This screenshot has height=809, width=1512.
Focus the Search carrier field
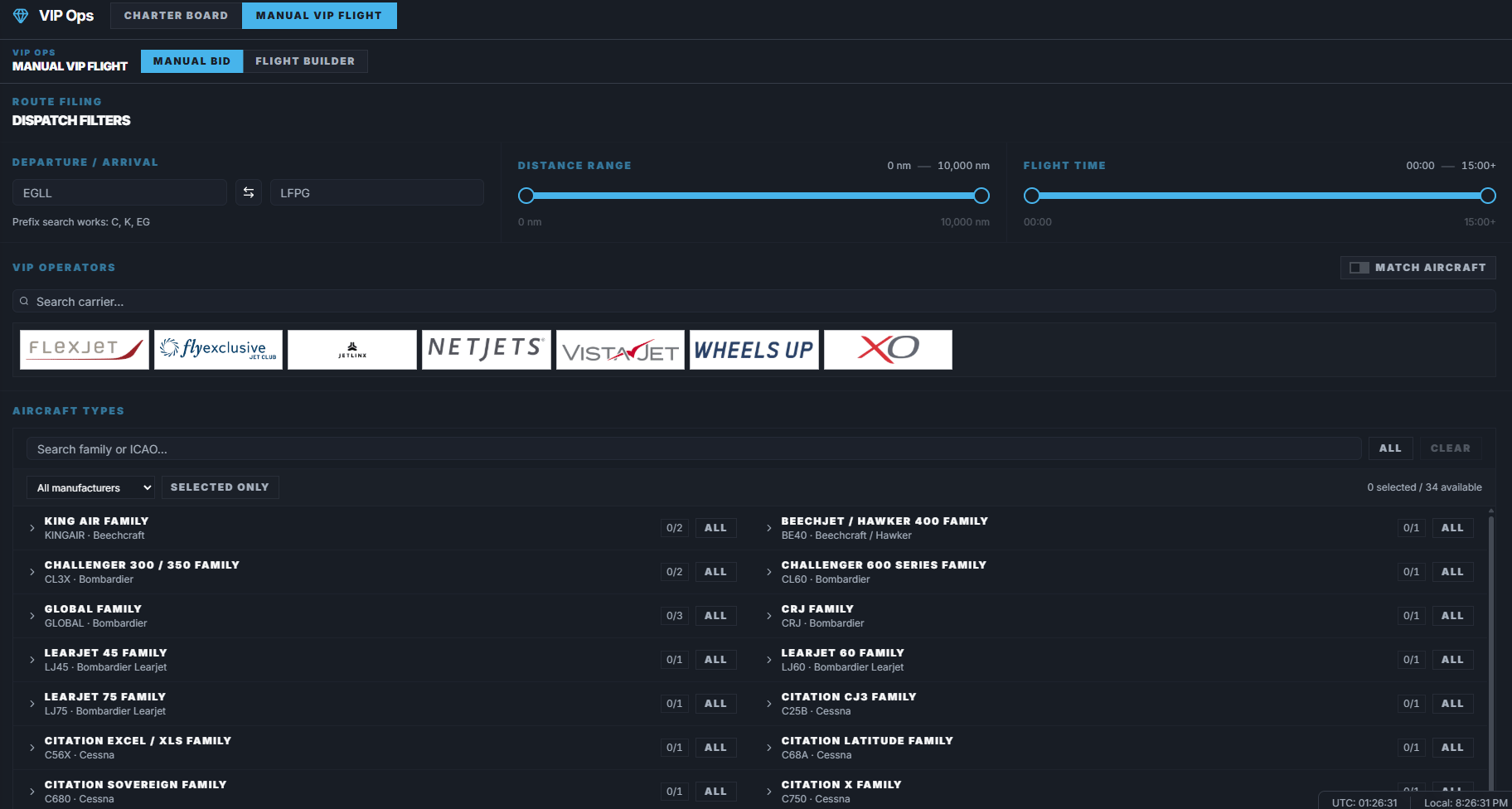(x=754, y=302)
